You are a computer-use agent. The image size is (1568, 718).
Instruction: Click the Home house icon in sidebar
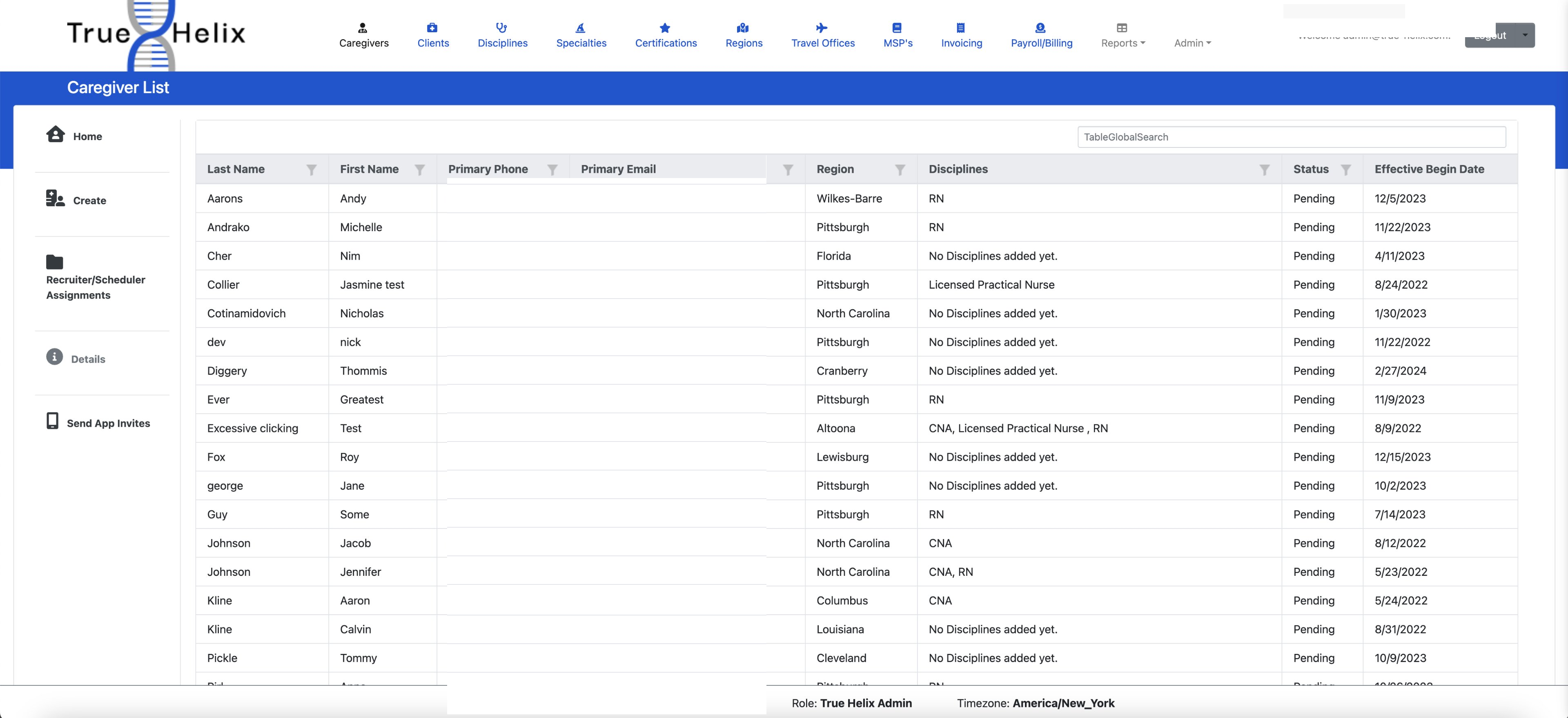pos(56,134)
